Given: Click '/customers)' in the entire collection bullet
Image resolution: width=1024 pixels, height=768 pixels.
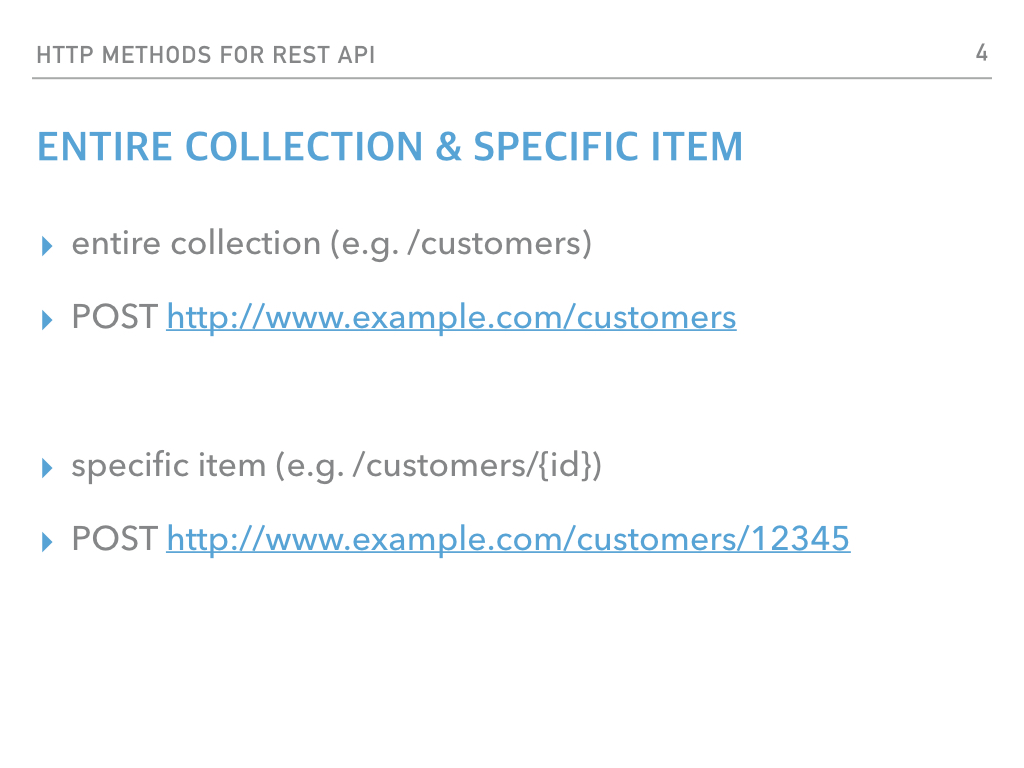Looking at the screenshot, I should [x=500, y=244].
